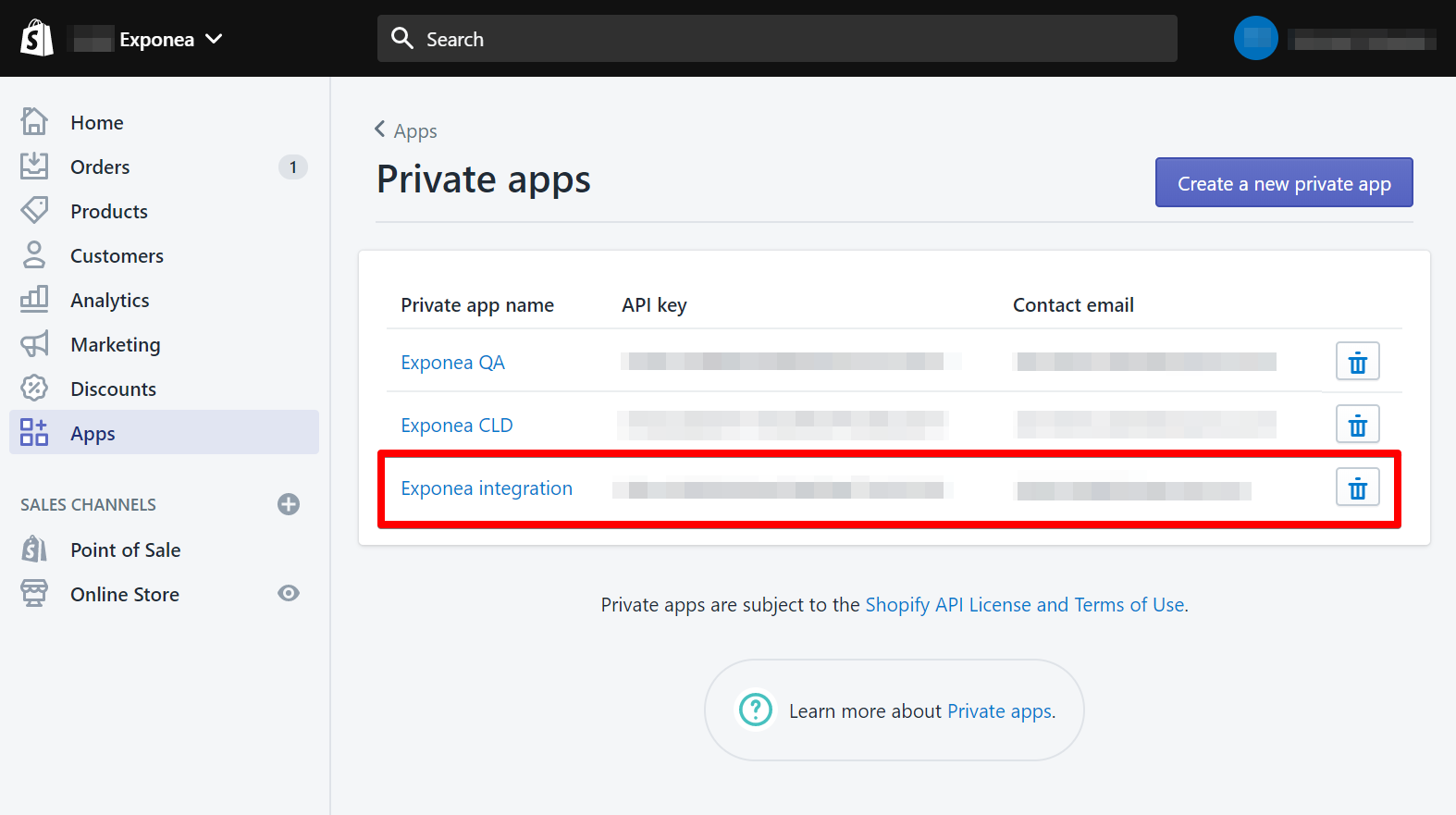
Task: View online store via eye icon
Action: pyautogui.click(x=289, y=593)
